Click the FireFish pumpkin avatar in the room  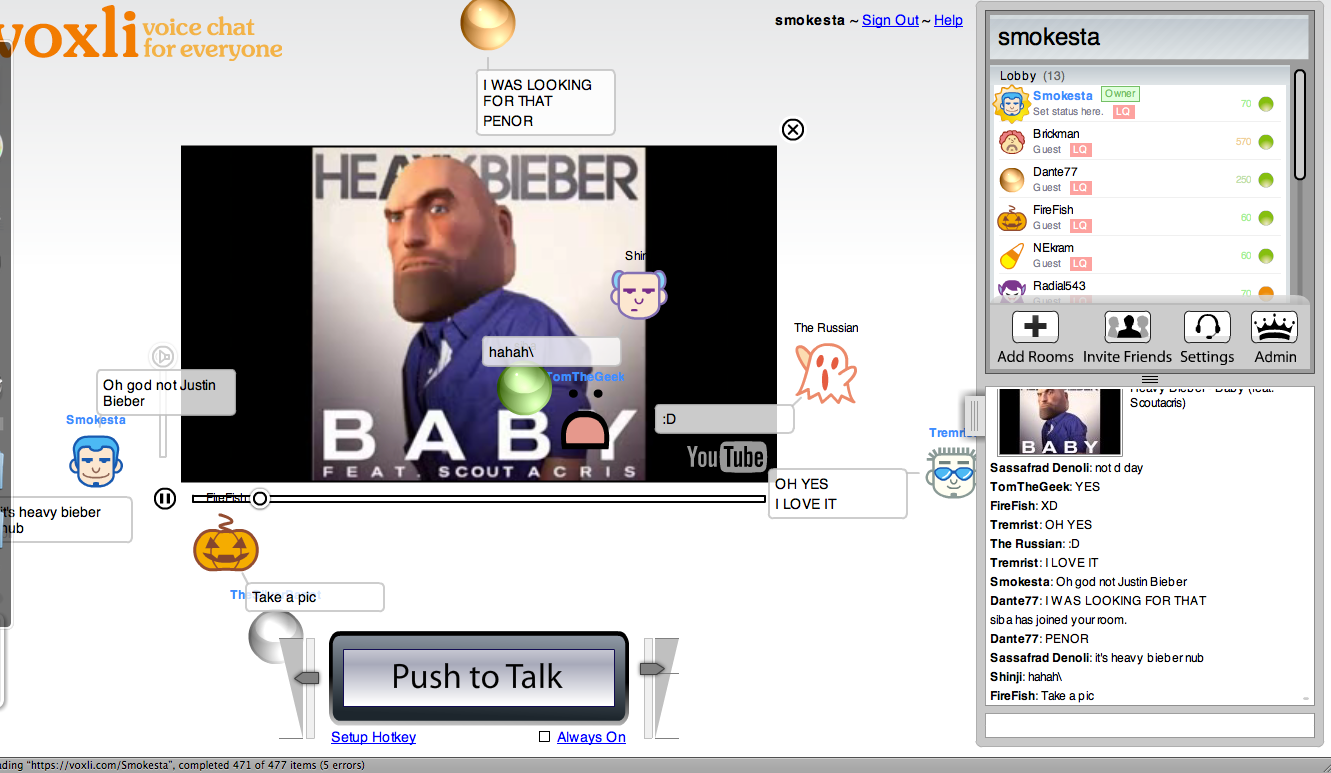(x=226, y=545)
